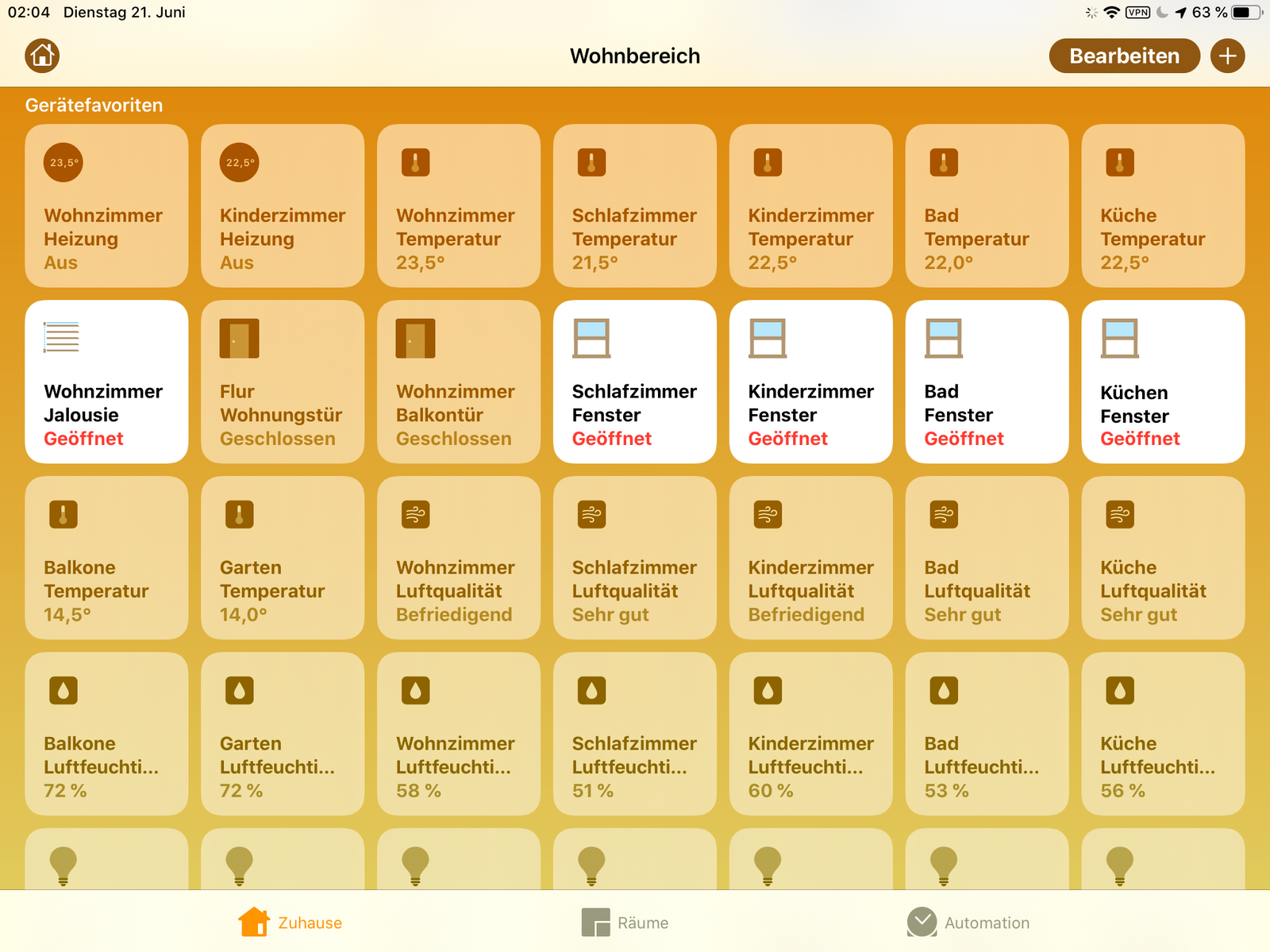Tap the Küche Luftfeuchtigkeit droplet icon
The height and width of the screenshot is (952, 1270).
click(1120, 691)
